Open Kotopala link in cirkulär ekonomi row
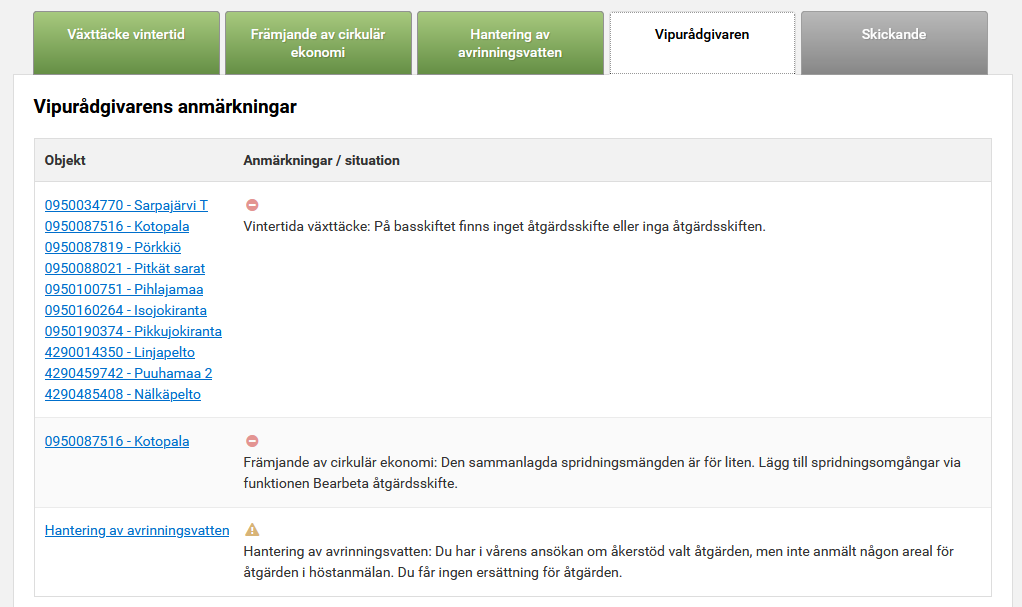The height and width of the screenshot is (607, 1022). click(117, 441)
